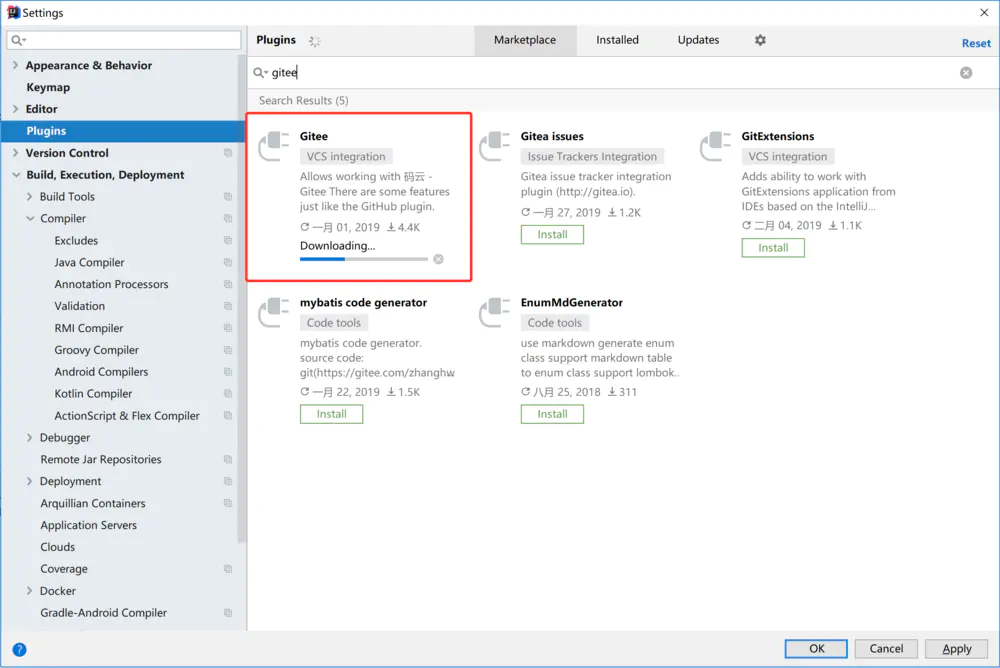The height and width of the screenshot is (668, 1000).
Task: Open the Gitee plugin title
Action: click(314, 137)
